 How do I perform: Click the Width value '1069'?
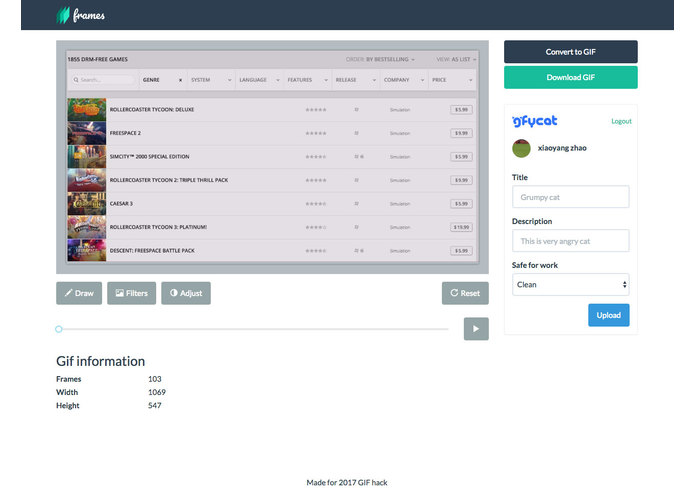(157, 392)
